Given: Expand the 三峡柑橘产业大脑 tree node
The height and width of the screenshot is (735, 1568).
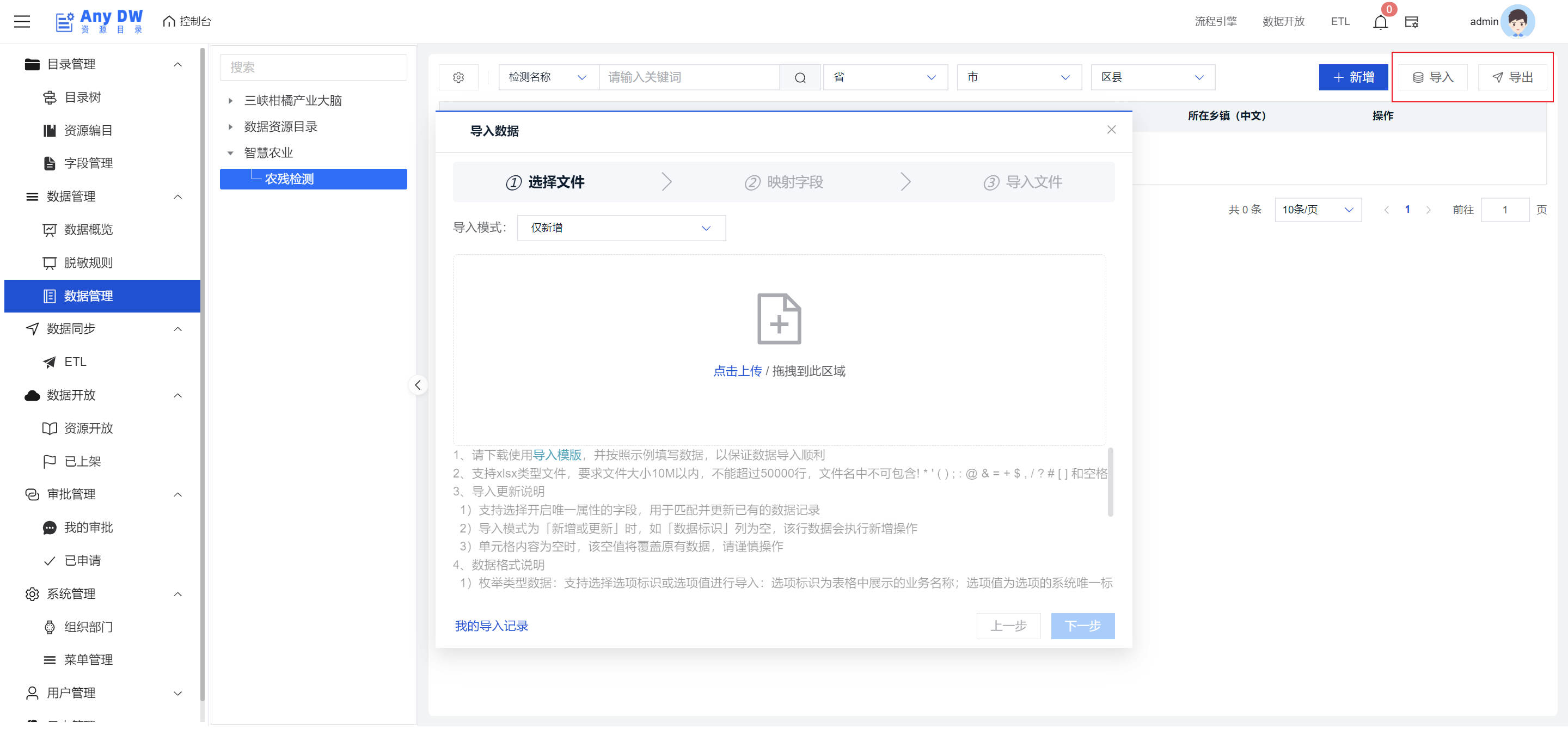Looking at the screenshot, I should click(x=230, y=100).
